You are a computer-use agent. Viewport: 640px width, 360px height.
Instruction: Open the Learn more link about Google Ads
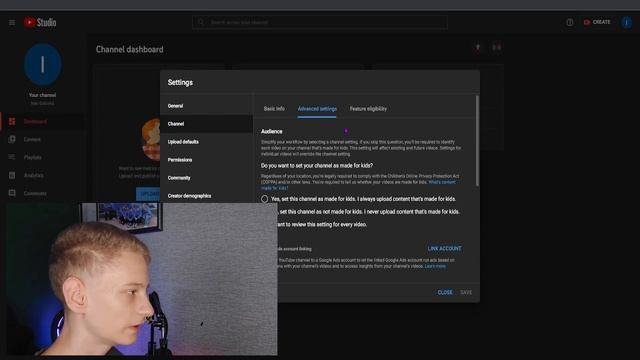point(435,266)
